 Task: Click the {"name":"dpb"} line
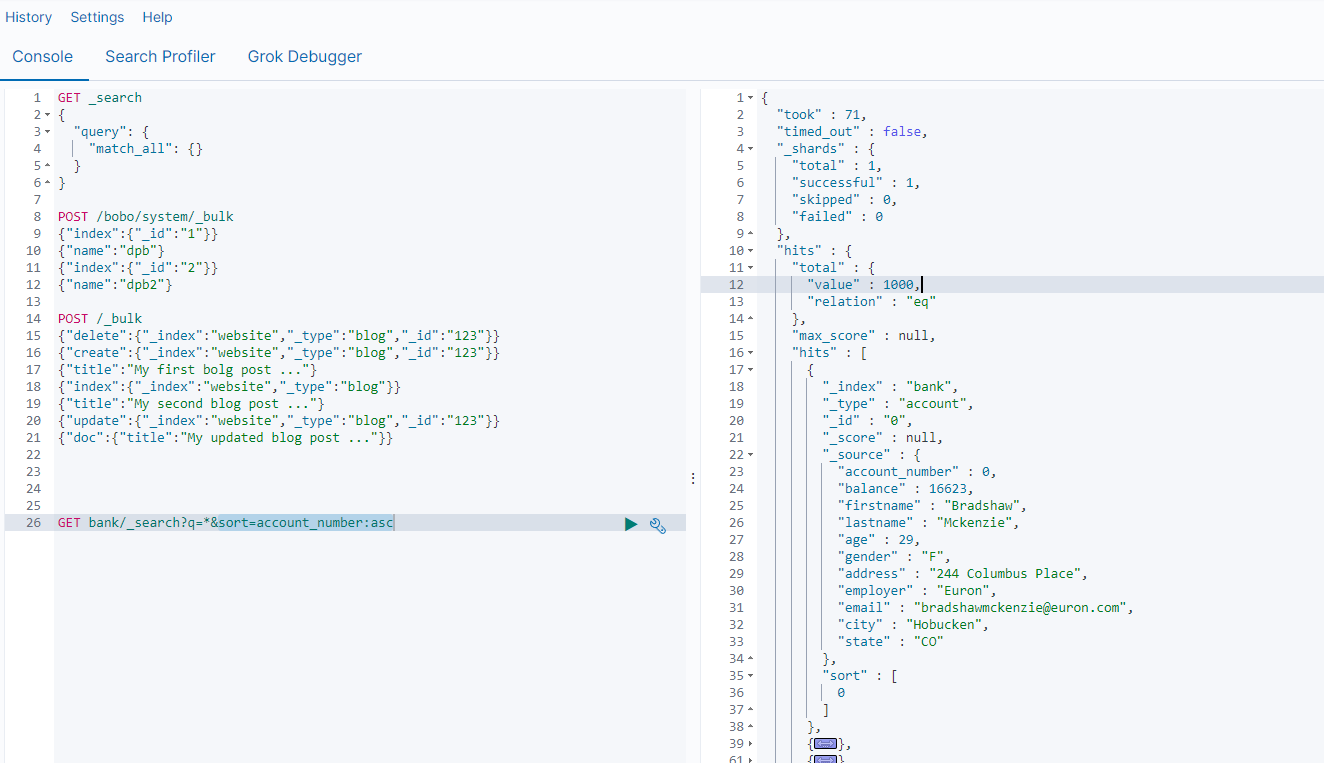[x=111, y=251]
